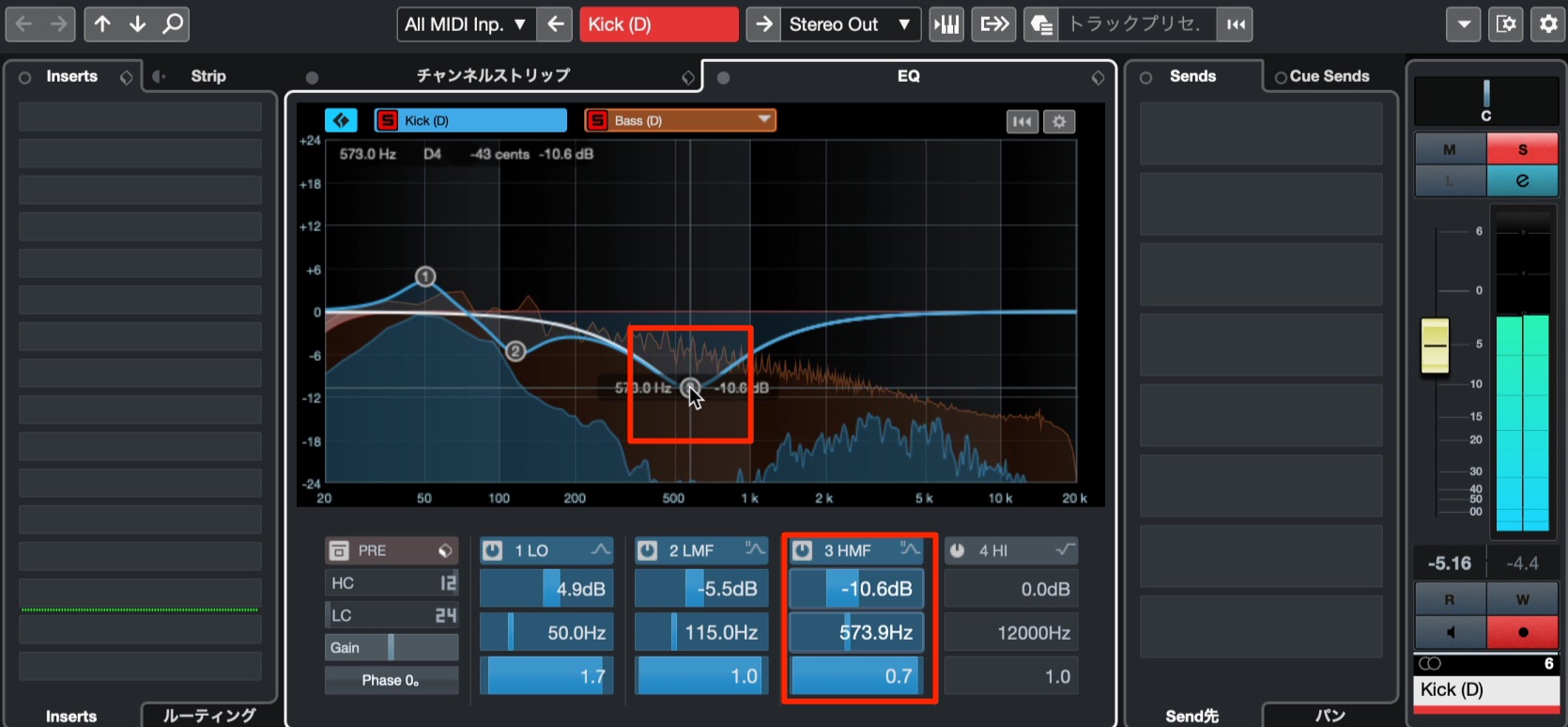Toggle record enable button

click(x=1522, y=632)
